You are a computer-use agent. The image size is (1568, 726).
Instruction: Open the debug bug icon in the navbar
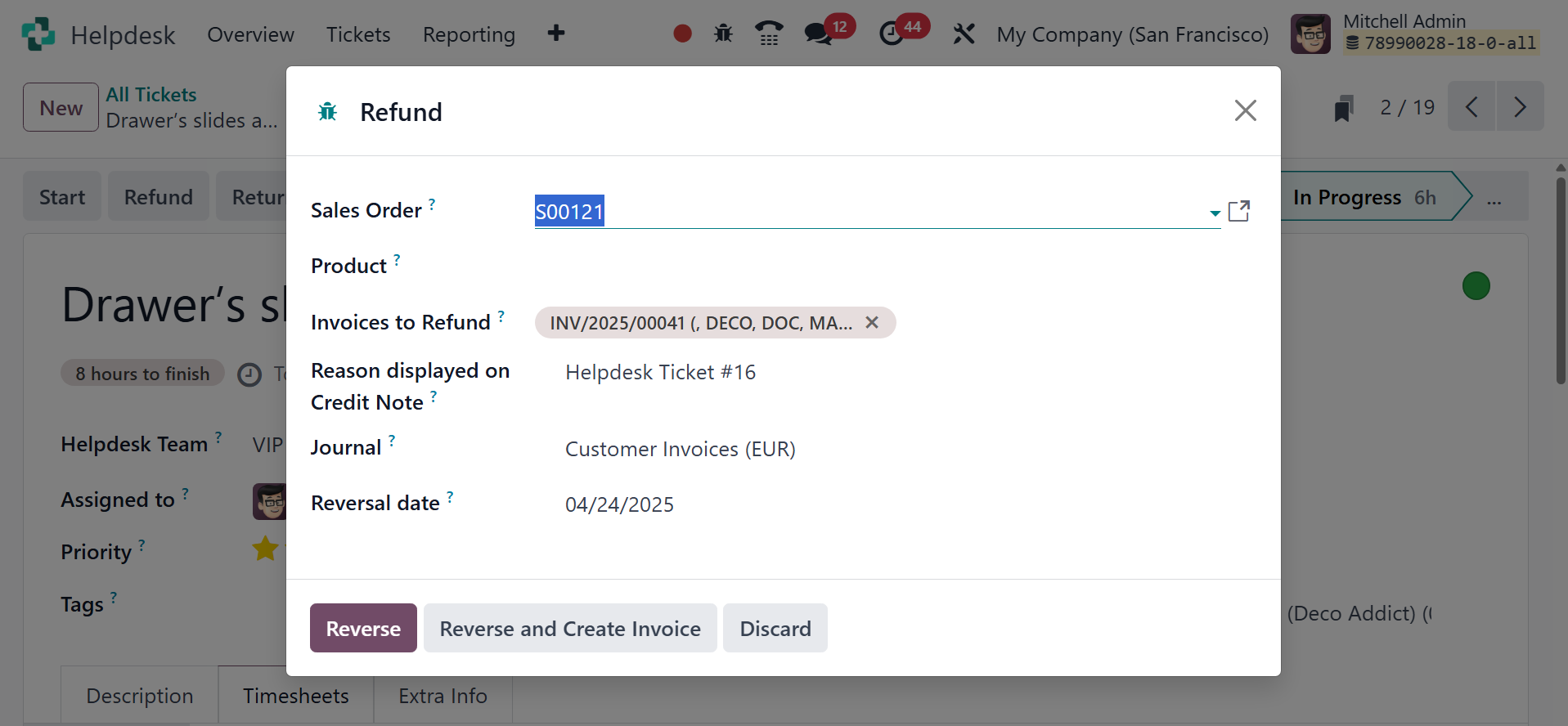[x=723, y=34]
